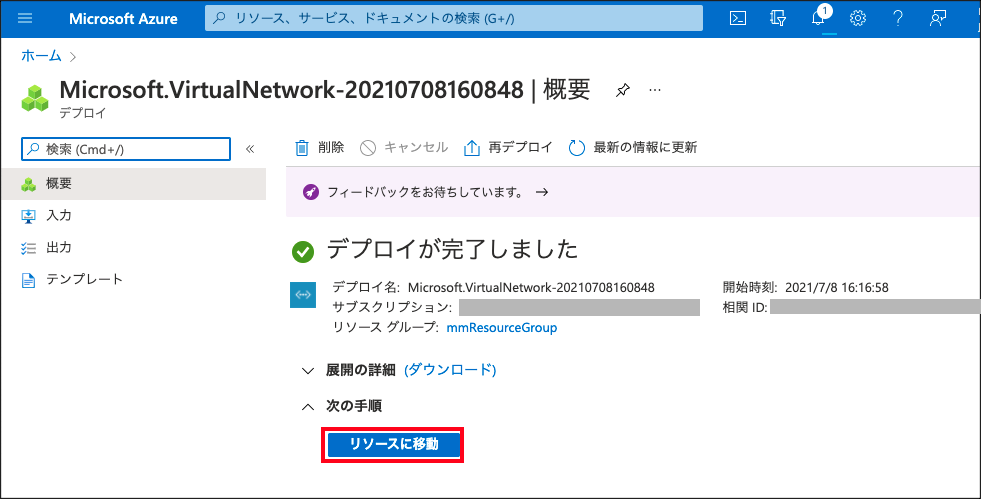Click the デプロイが完了しました heading
Screen dimensions: 981x499
[452, 250]
